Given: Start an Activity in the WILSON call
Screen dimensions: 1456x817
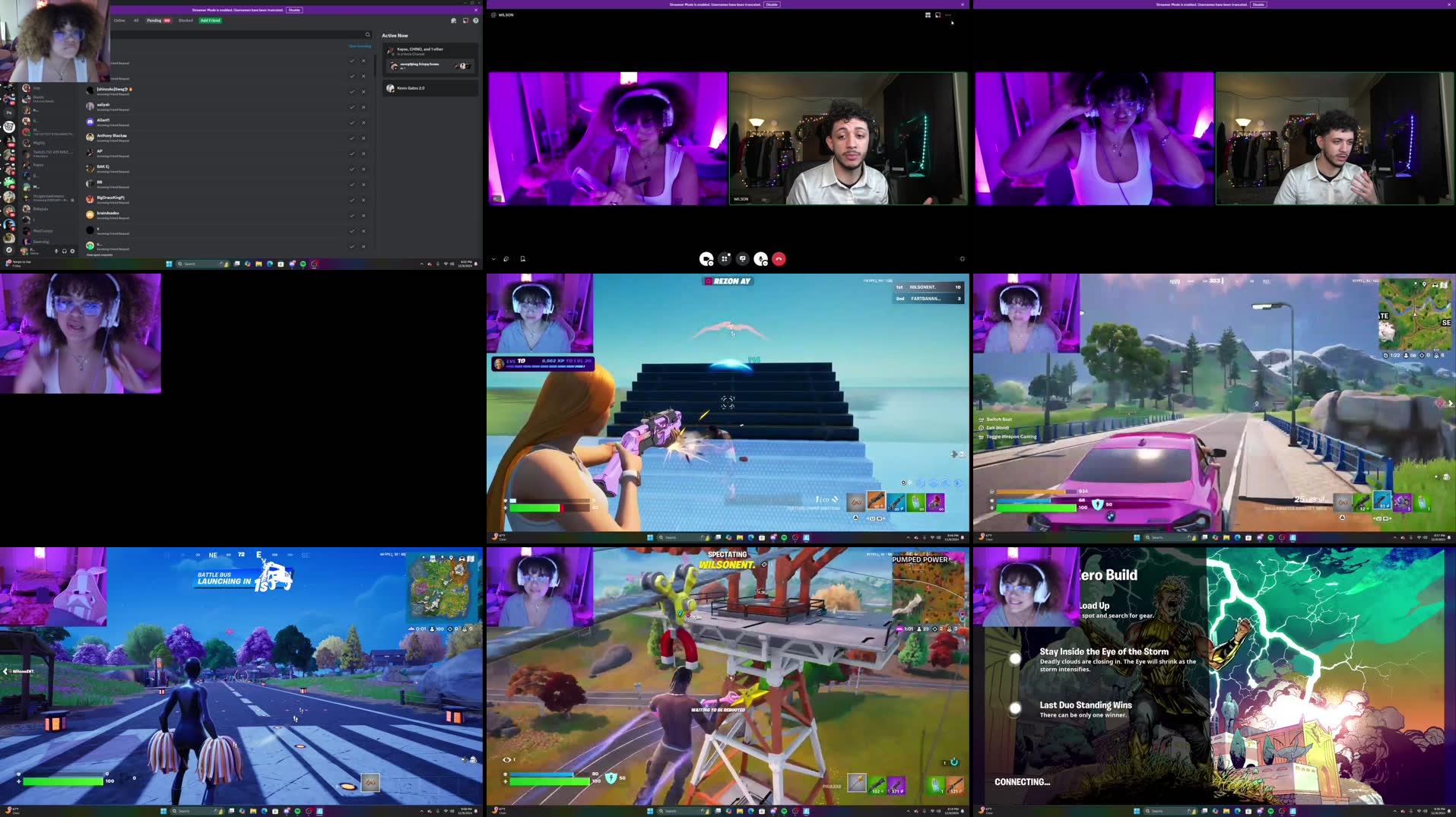Looking at the screenshot, I should pyautogui.click(x=725, y=259).
